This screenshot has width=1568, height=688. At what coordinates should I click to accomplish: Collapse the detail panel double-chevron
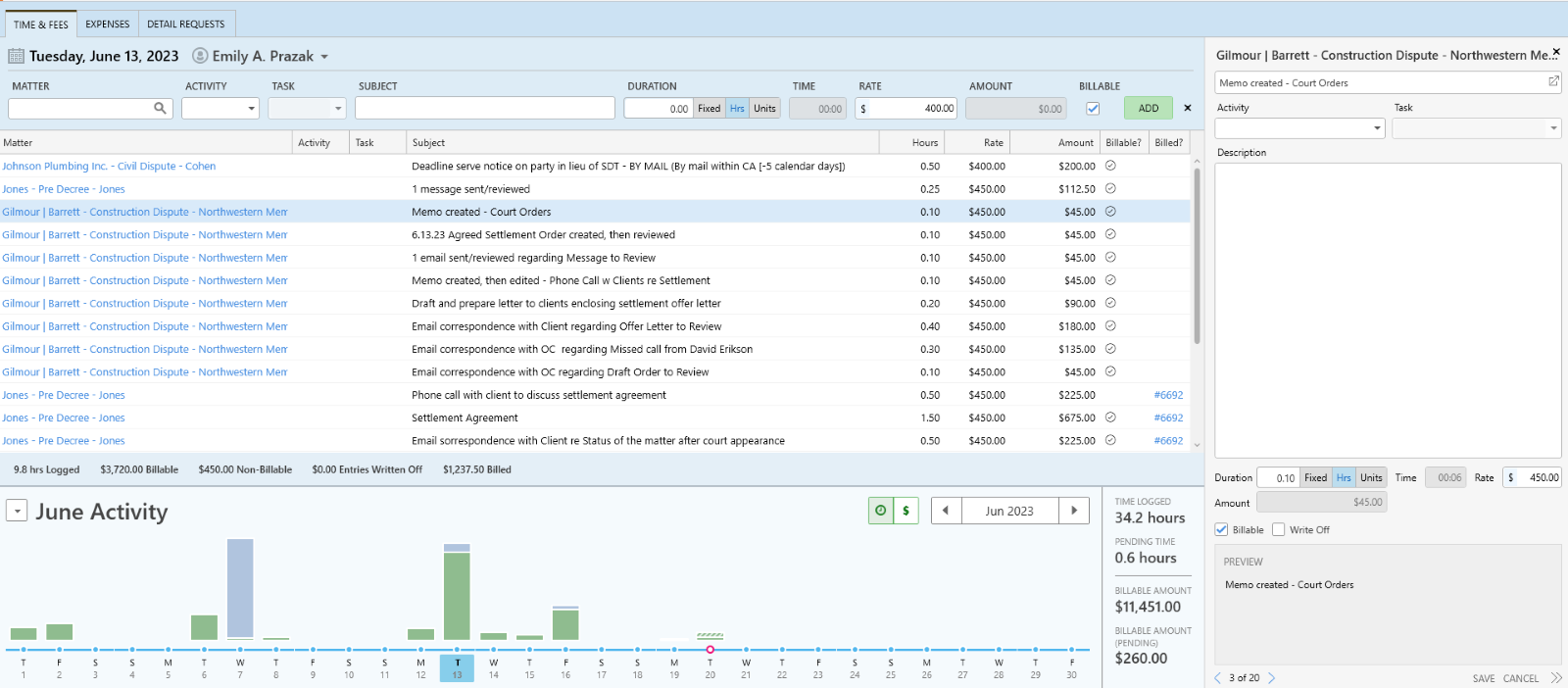[x=1556, y=678]
